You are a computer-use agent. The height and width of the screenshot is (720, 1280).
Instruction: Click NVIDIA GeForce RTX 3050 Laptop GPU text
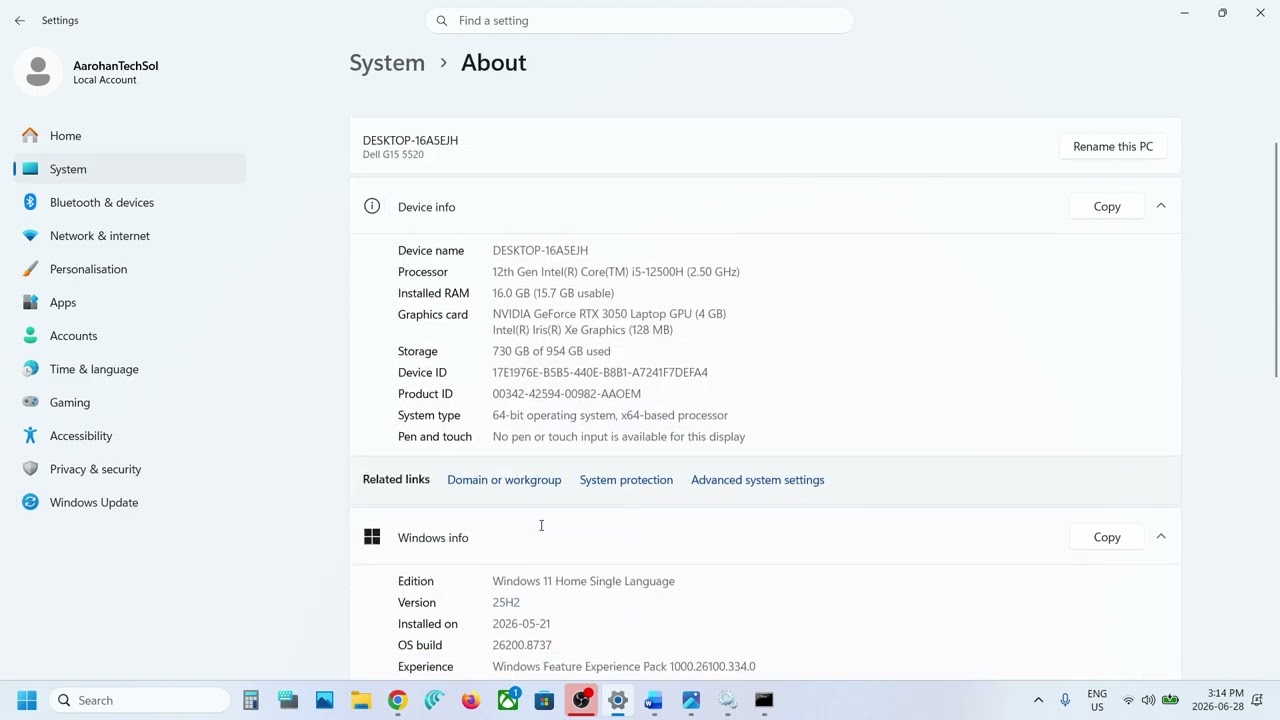[609, 314]
